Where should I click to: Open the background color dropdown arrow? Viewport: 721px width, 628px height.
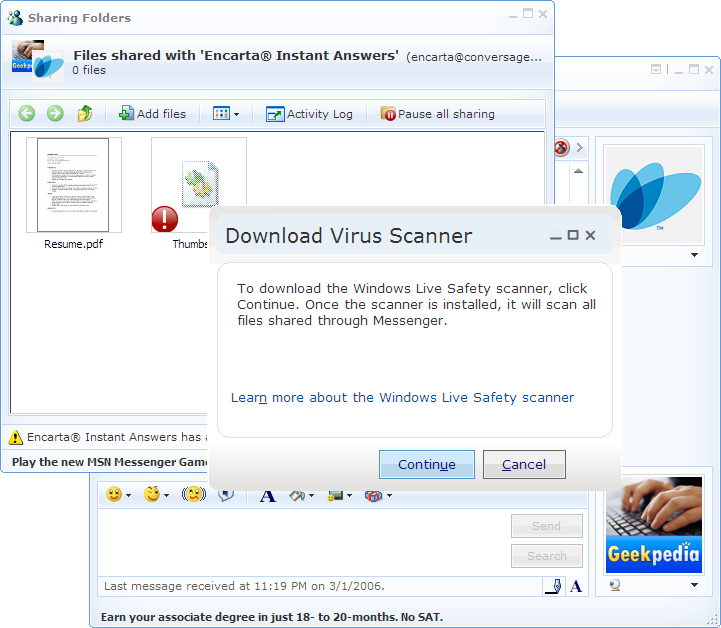click(x=312, y=496)
